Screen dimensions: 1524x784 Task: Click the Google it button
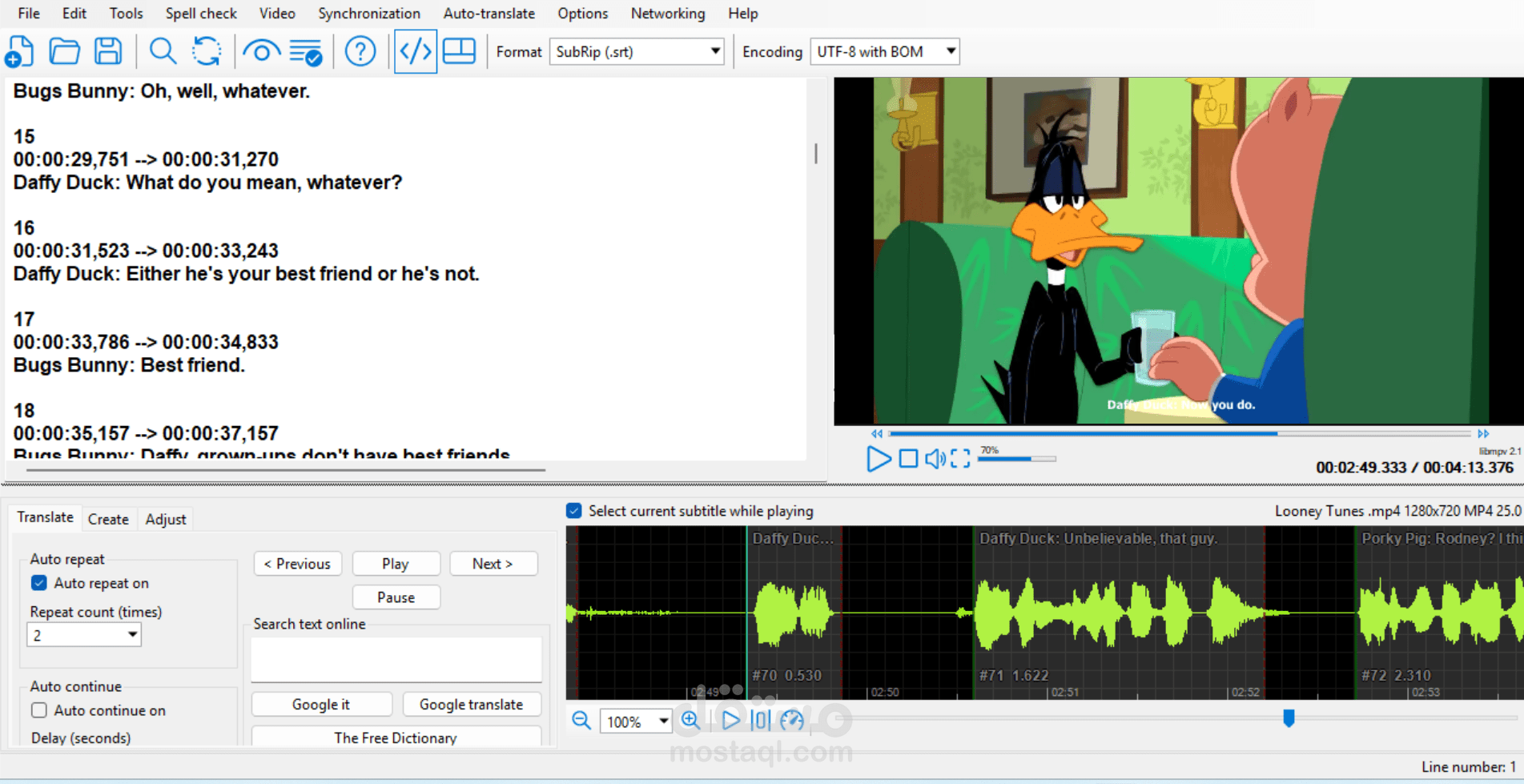tap(321, 705)
